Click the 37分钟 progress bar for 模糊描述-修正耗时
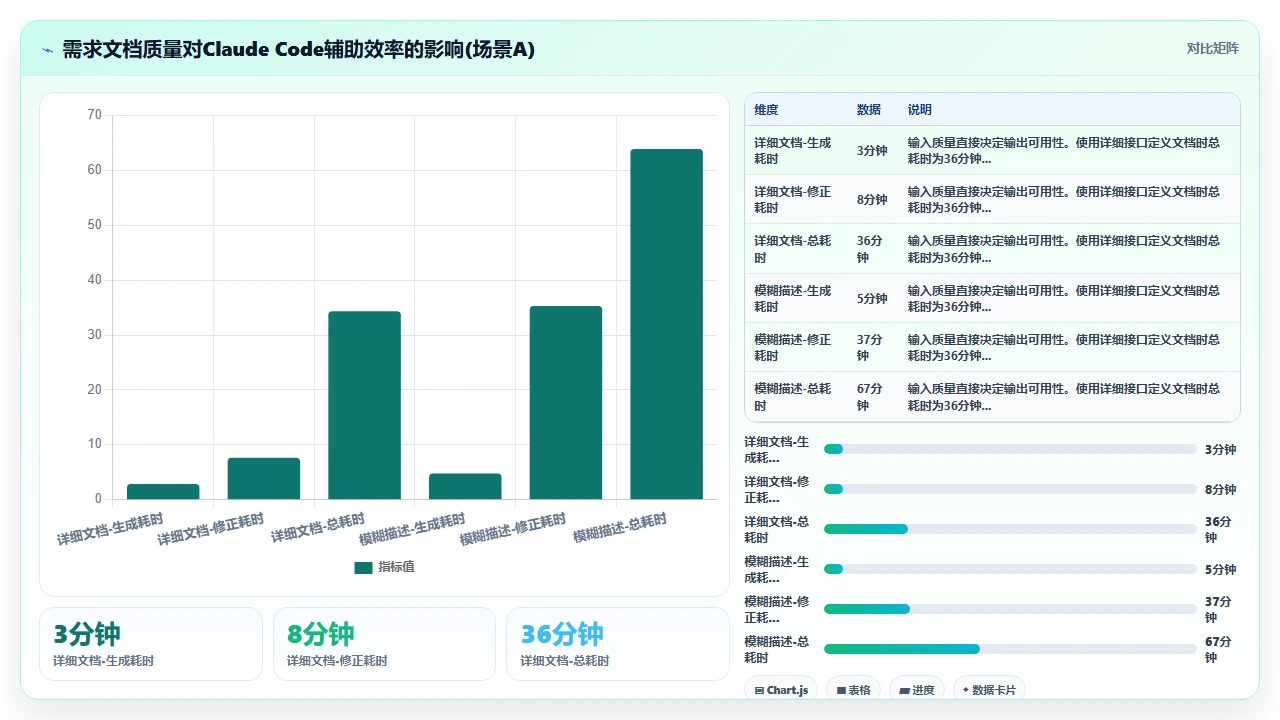Screen dimensions: 1280x720 tap(1010, 609)
